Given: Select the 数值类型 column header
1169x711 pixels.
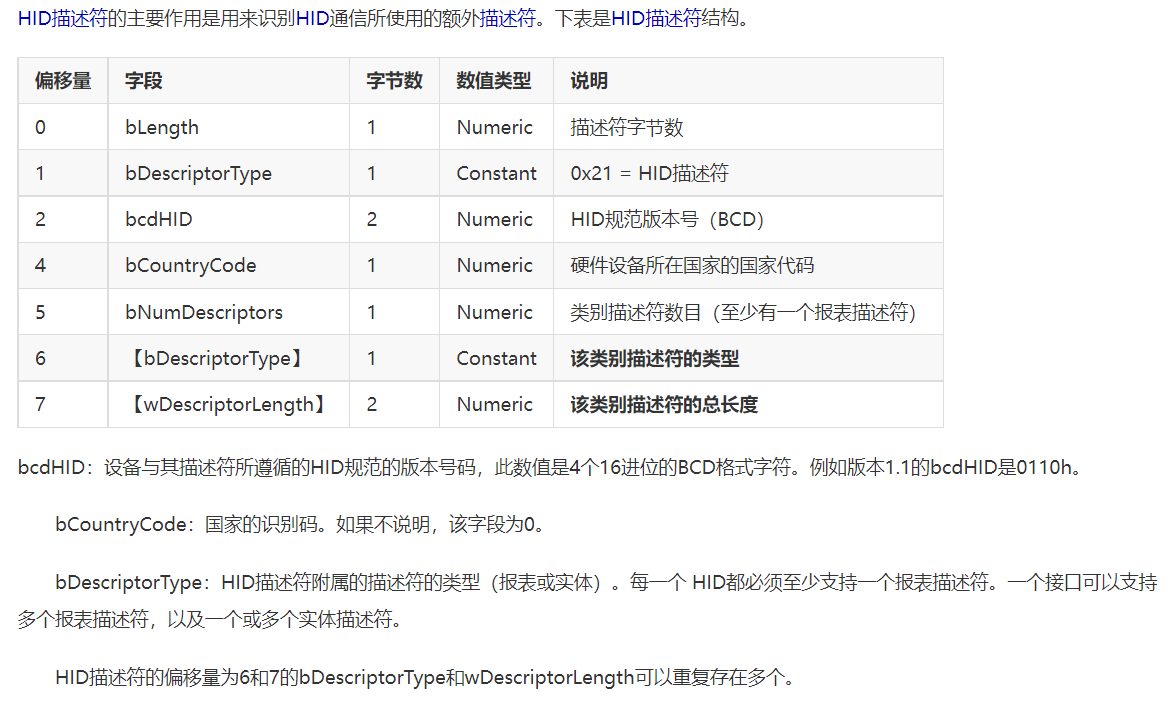Looking at the screenshot, I should pos(494,81).
